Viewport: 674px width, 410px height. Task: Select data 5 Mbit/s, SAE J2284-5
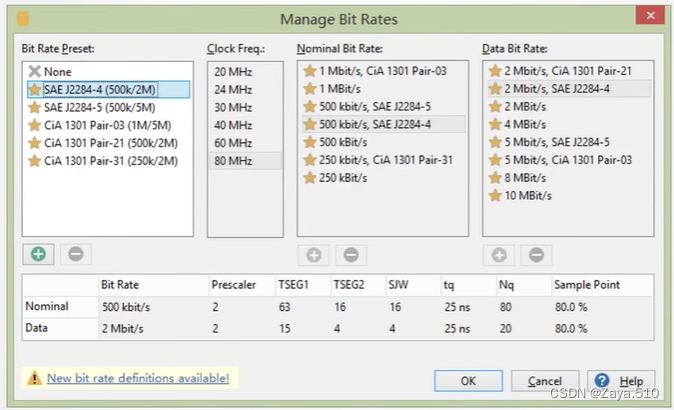[x=568, y=142]
